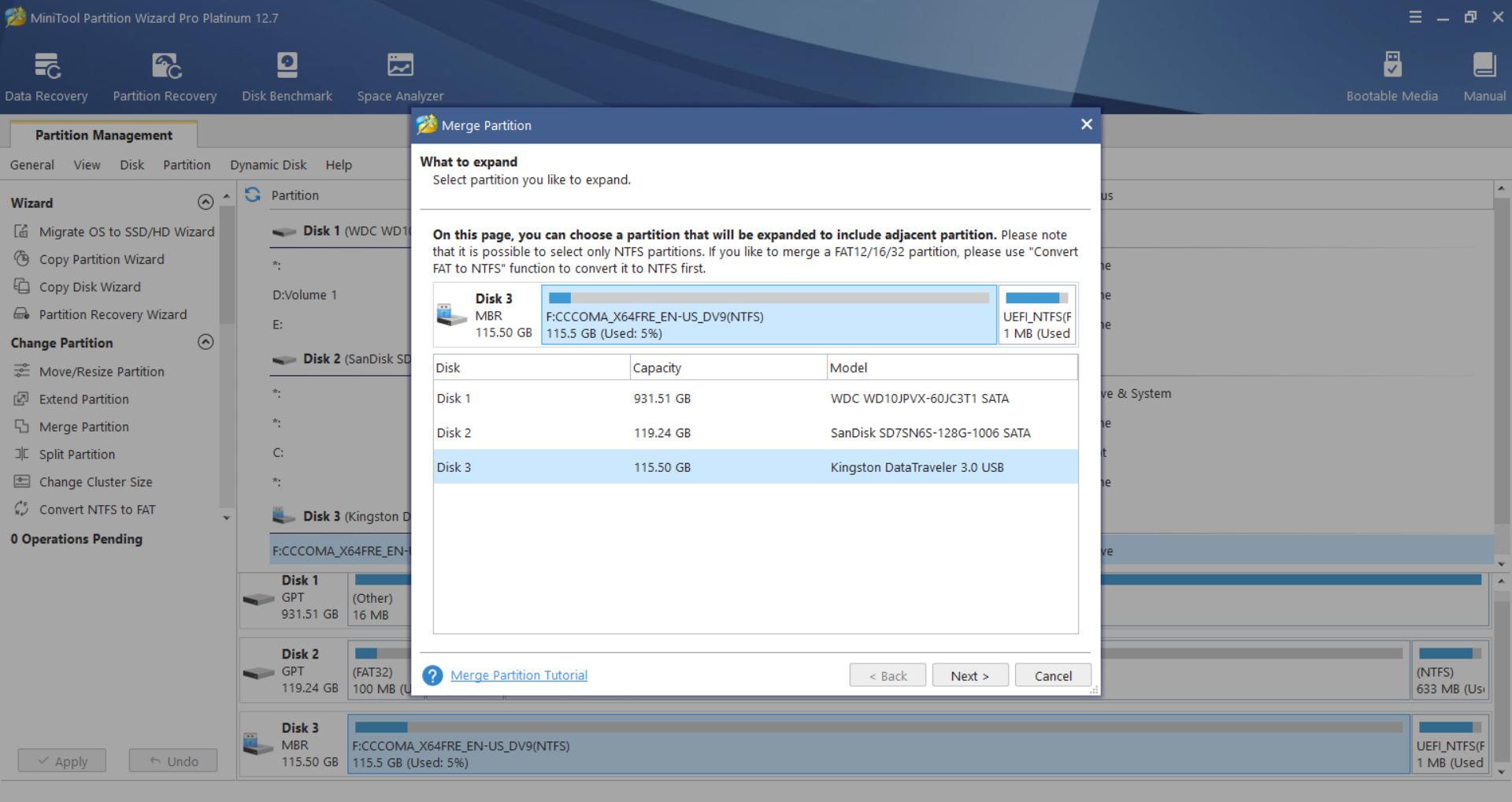Click Split Partition in the sidebar
This screenshot has height=802, width=1512.
click(77, 455)
